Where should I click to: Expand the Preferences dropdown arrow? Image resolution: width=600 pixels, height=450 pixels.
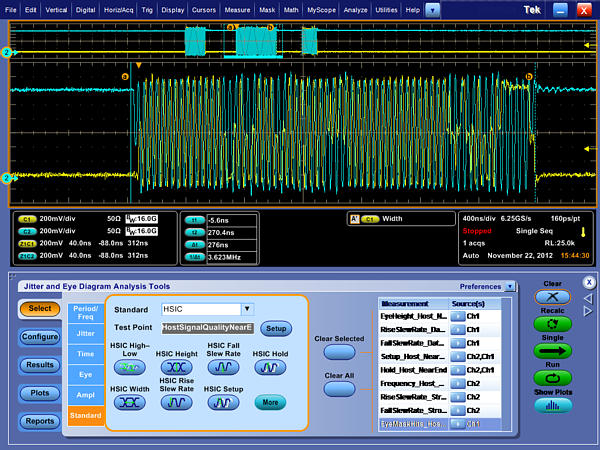[509, 286]
